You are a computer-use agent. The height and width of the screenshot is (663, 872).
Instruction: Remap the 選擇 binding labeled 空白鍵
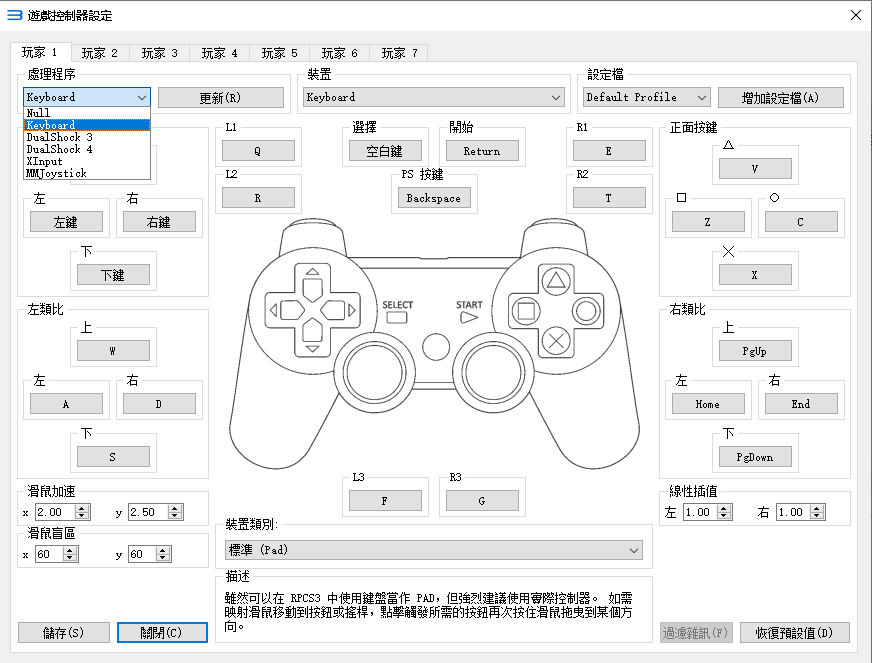tap(385, 150)
